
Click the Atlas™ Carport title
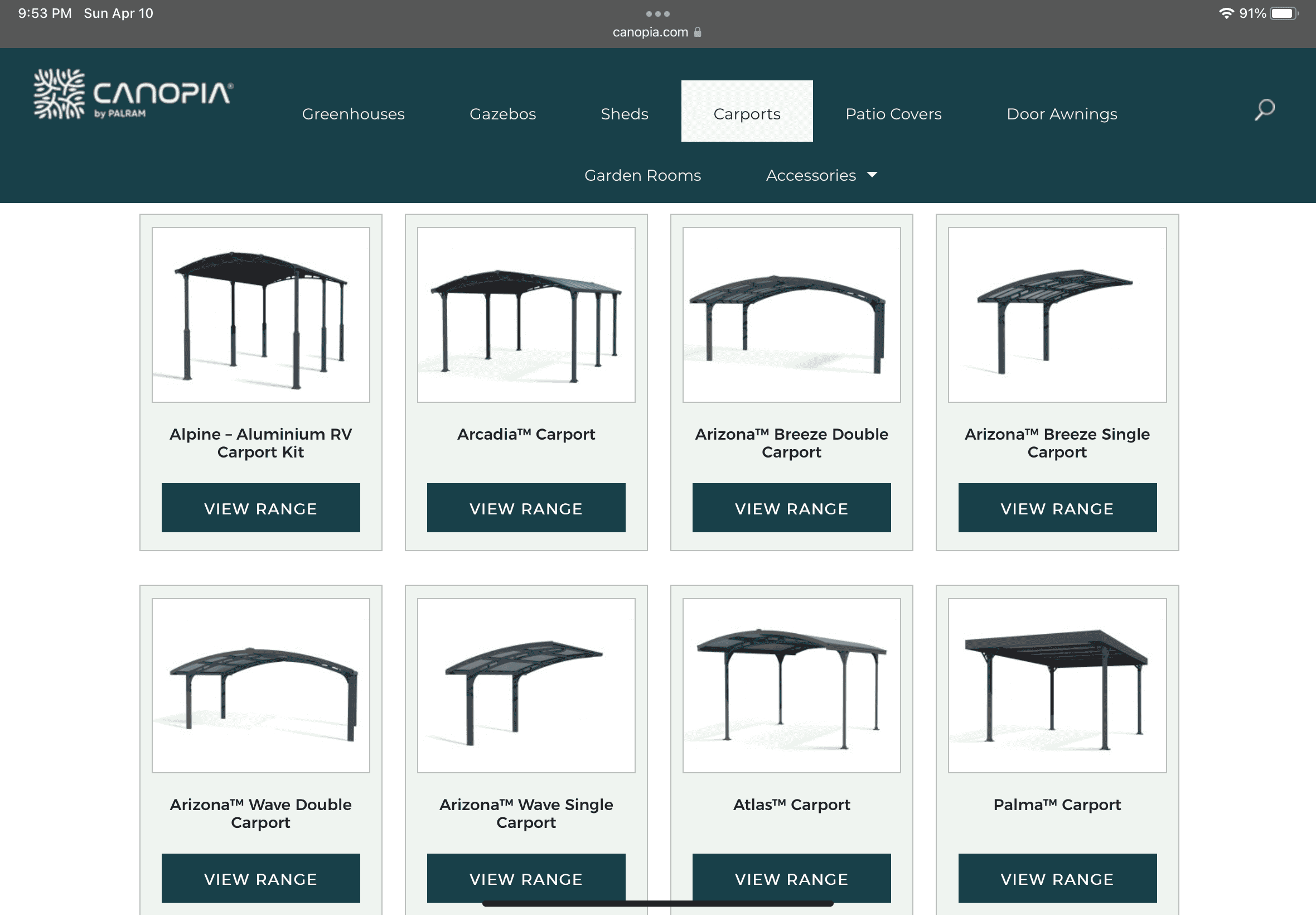pyautogui.click(x=791, y=805)
